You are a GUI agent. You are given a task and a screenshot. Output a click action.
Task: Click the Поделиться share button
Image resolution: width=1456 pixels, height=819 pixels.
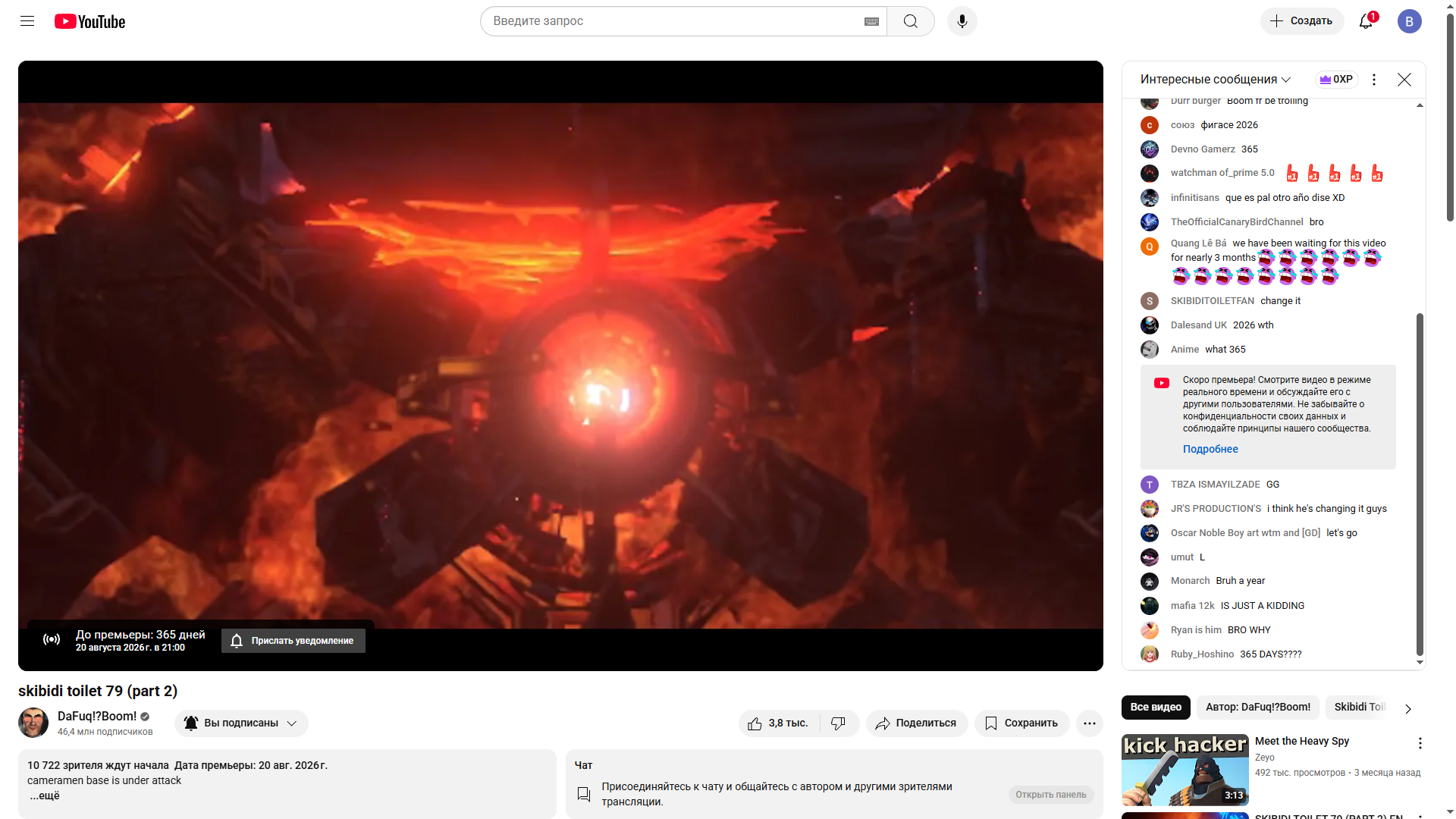(916, 723)
